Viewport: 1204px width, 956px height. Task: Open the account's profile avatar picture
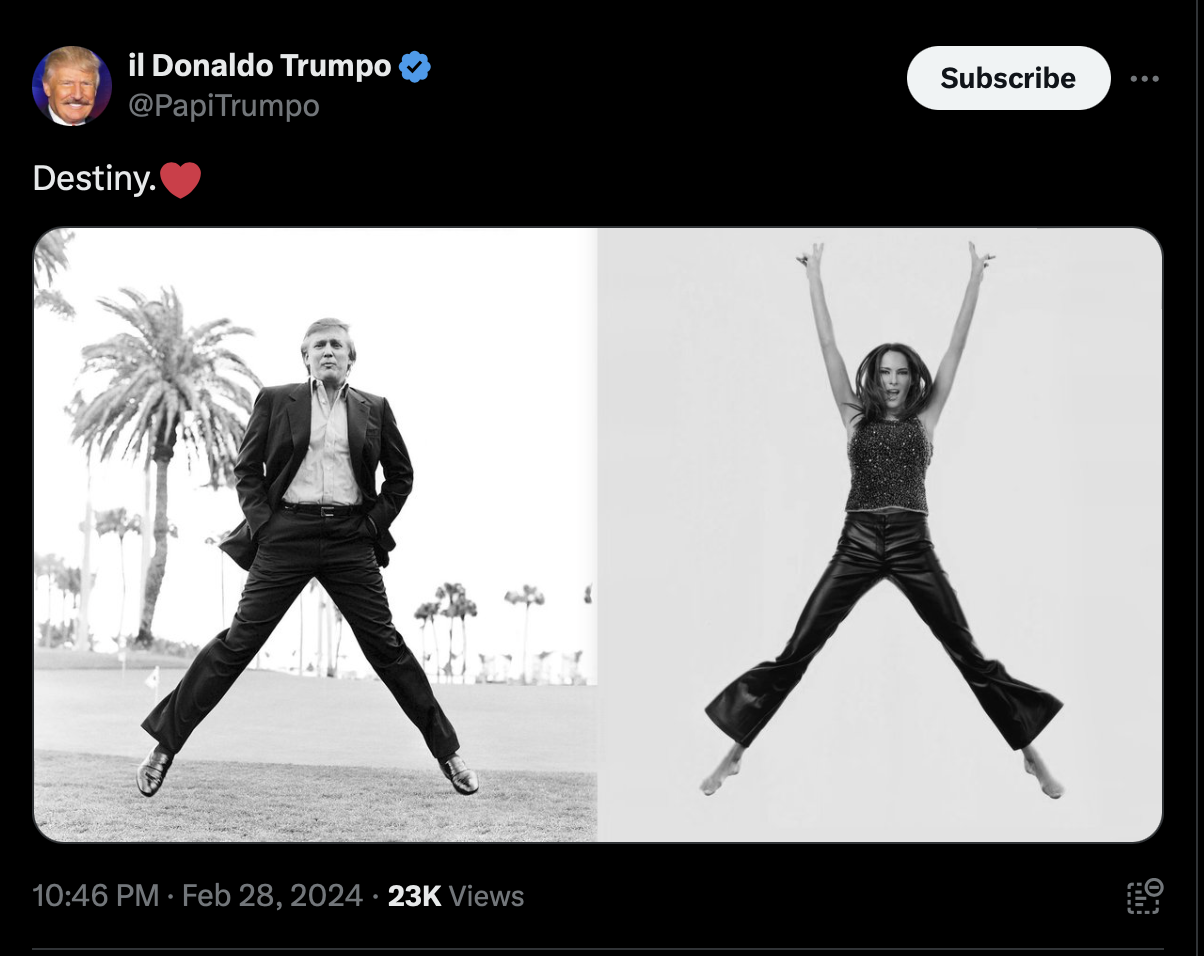72,85
